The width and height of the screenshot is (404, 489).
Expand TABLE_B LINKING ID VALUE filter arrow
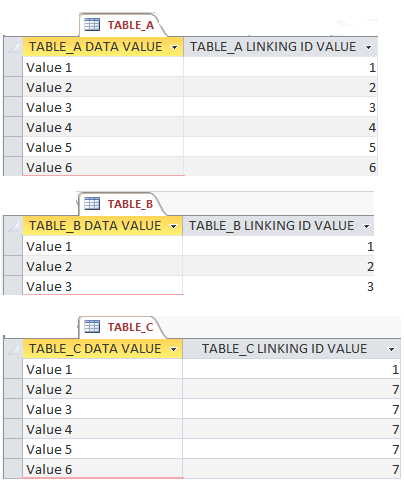point(366,227)
